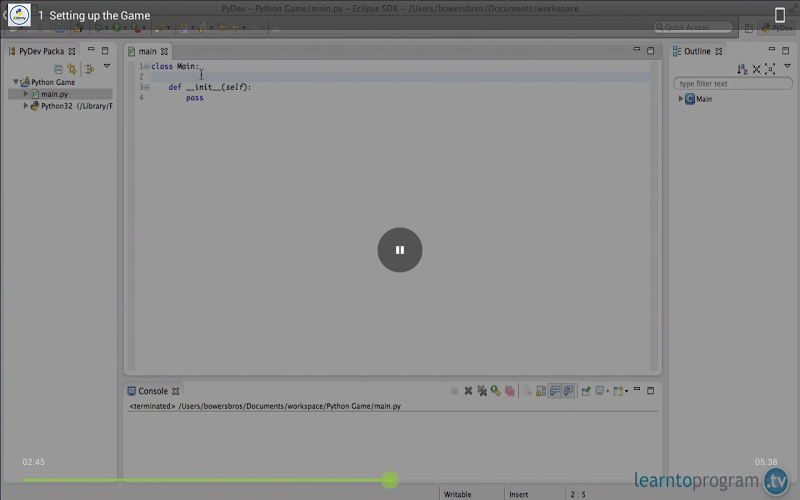The image size is (800, 500).
Task: Toggle Scroll Lock in the Console
Action: (541, 391)
